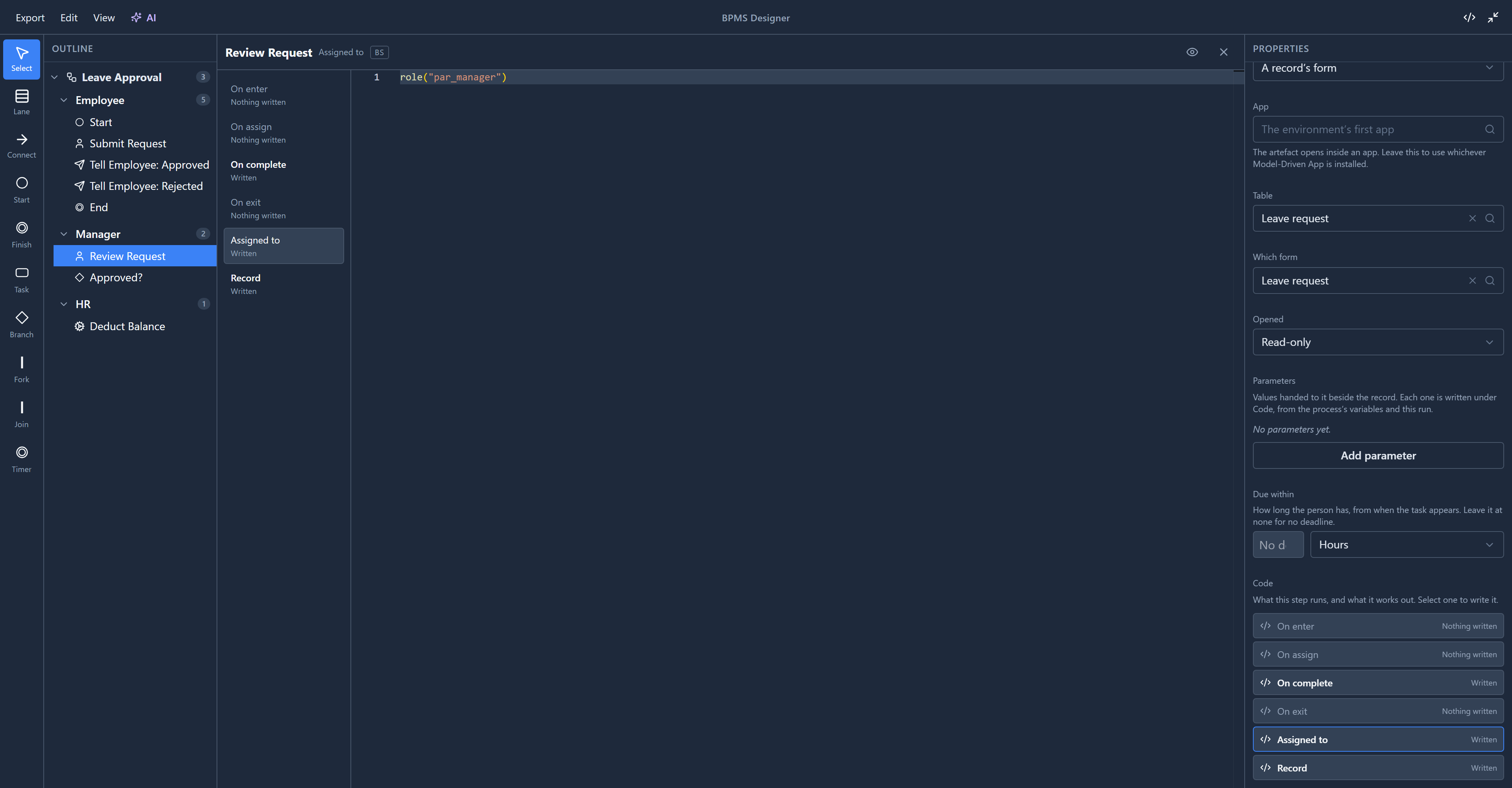Clear the Which form field value
This screenshot has height=788, width=1512.
1472,281
